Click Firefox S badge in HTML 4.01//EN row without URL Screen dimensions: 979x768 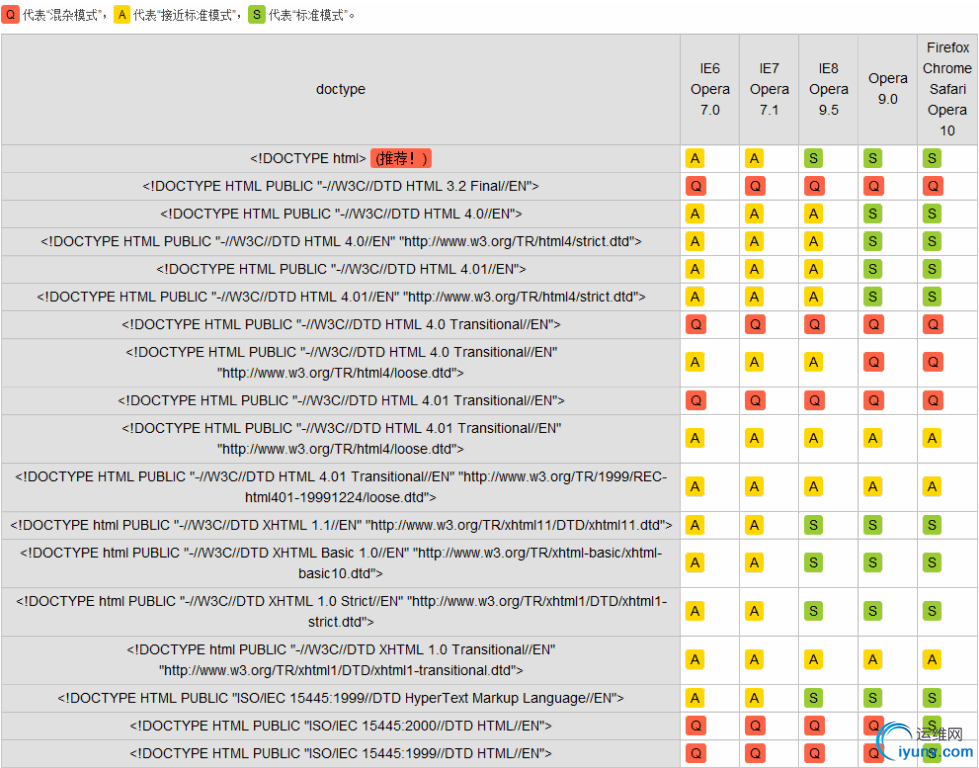(x=932, y=269)
